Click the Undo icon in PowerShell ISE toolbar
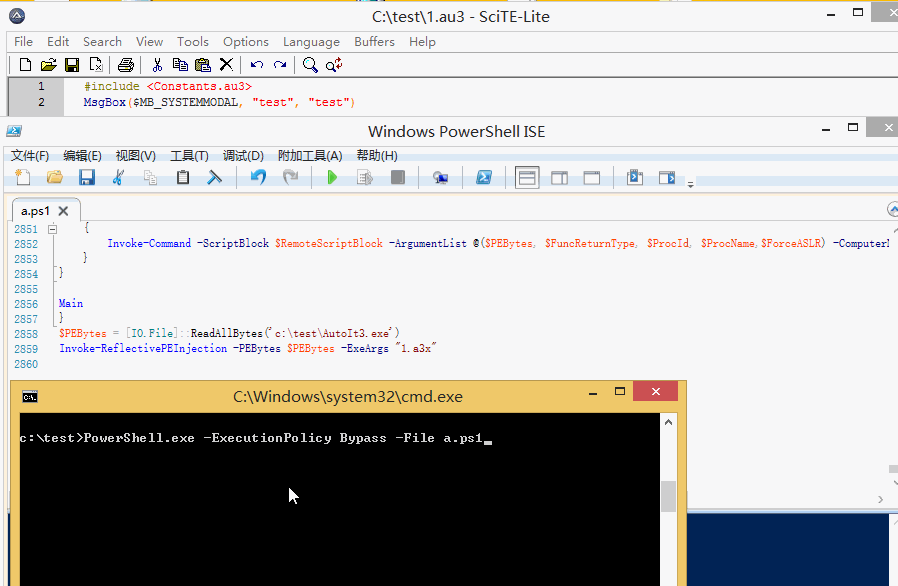 (257, 177)
